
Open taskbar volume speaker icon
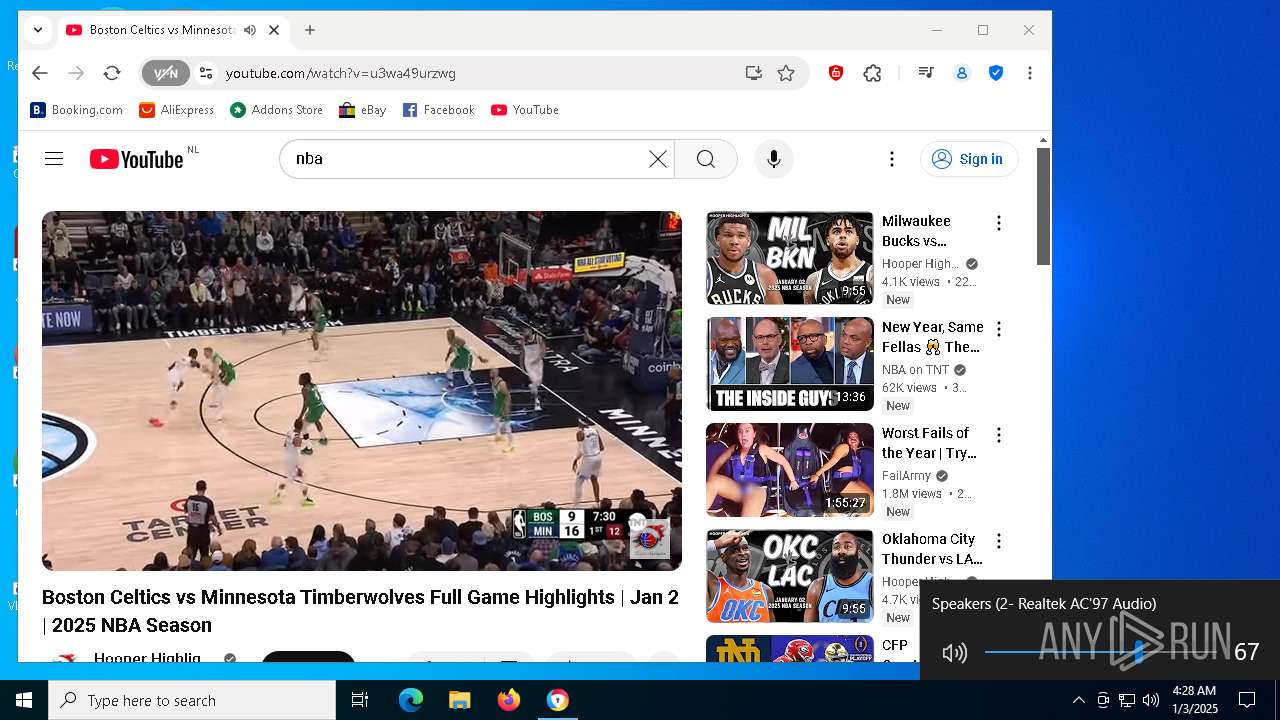point(1151,700)
